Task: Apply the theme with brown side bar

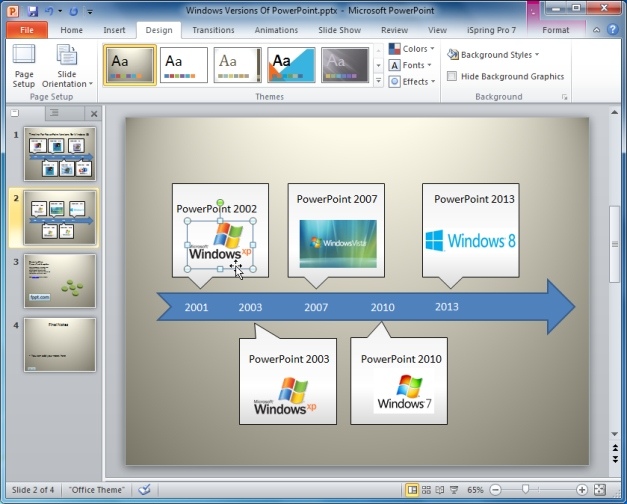Action: [238, 65]
